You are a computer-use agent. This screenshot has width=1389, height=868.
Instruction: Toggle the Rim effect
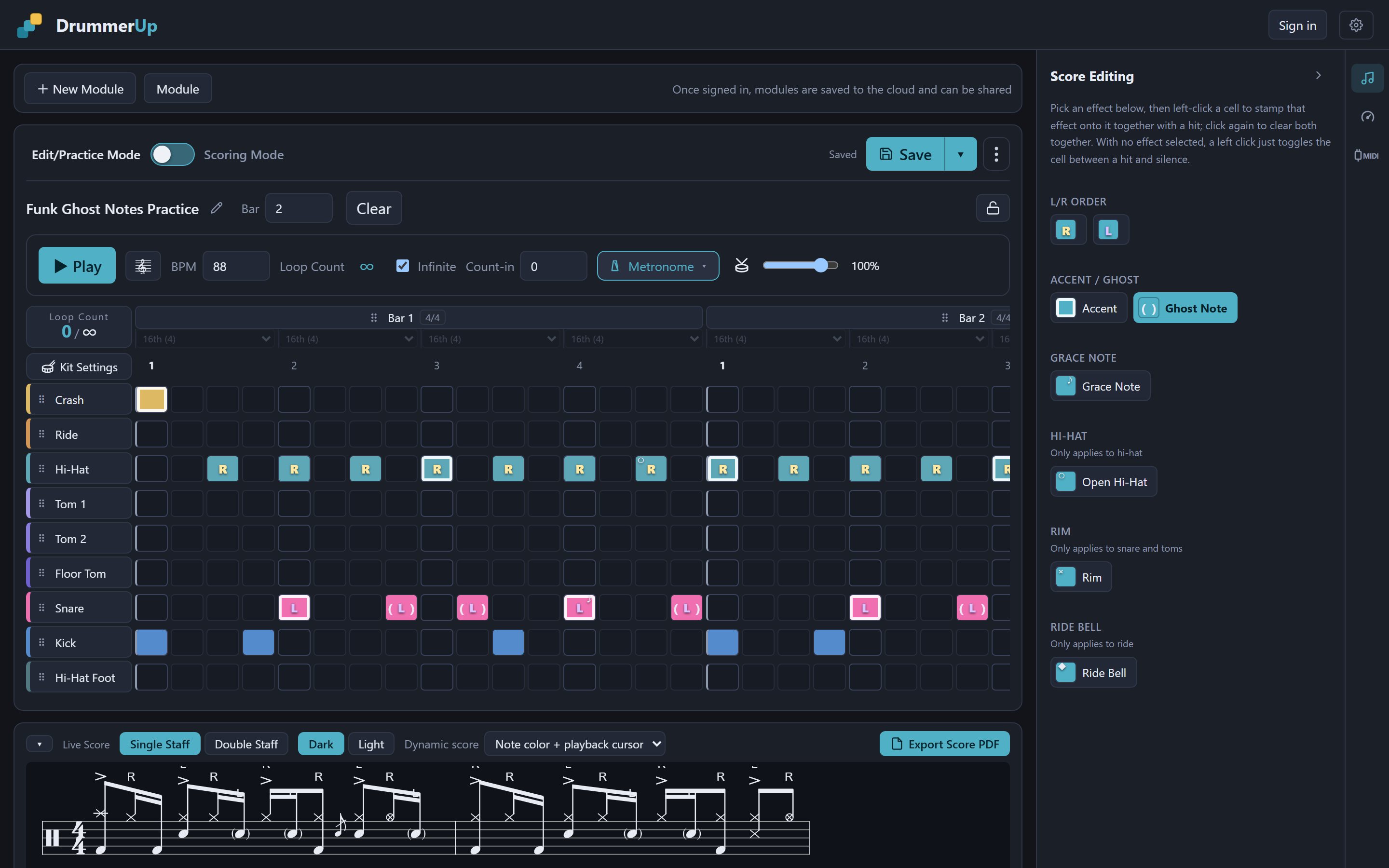[1080, 577]
